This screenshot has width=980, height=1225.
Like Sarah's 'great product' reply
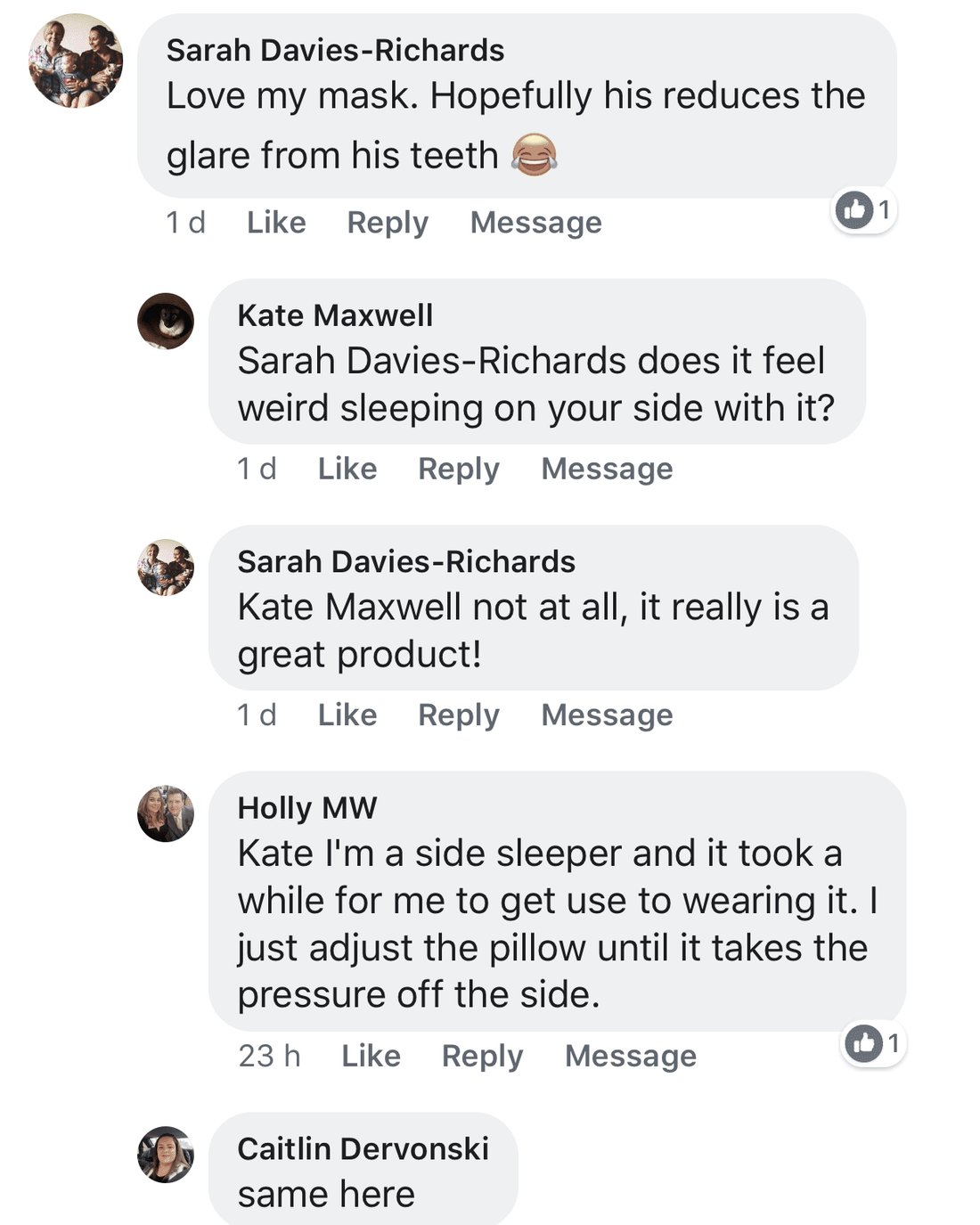coord(347,715)
